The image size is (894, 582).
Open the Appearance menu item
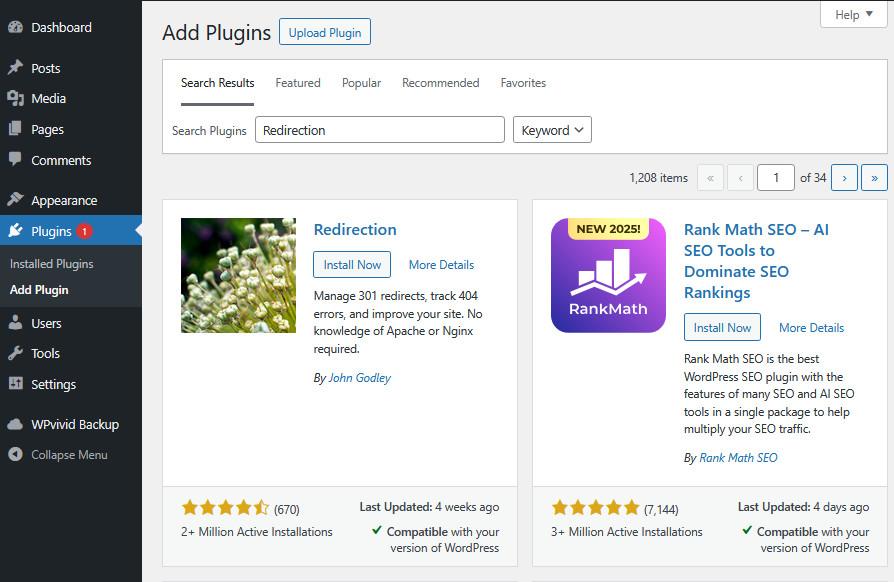point(71,200)
